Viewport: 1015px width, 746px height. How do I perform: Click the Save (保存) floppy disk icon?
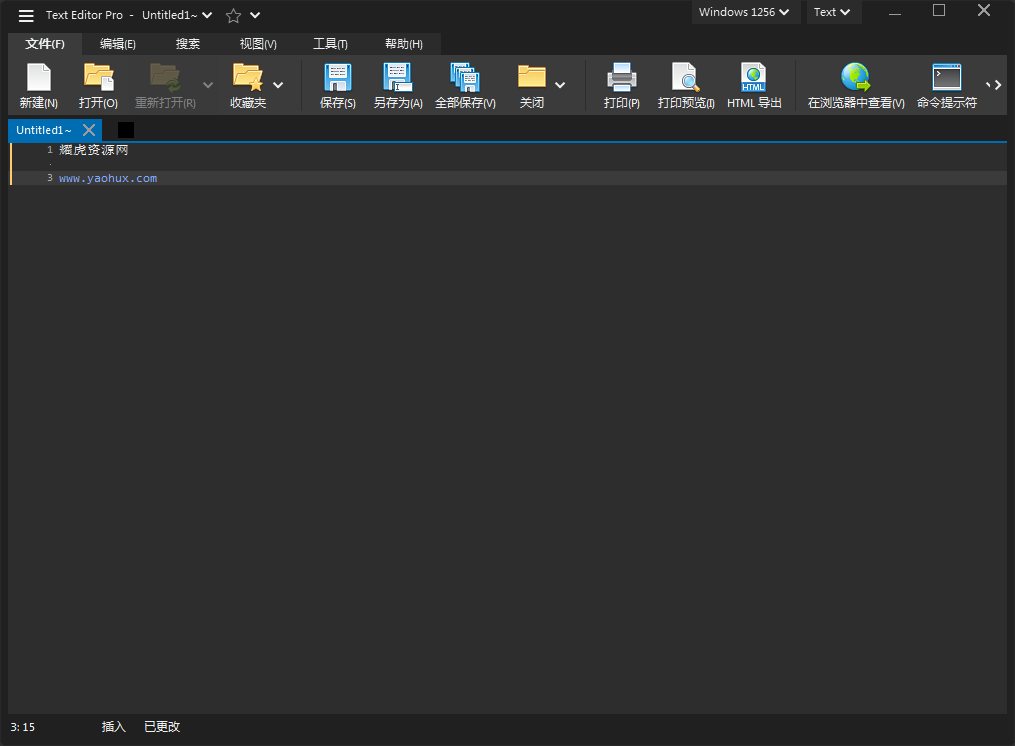[x=337, y=78]
